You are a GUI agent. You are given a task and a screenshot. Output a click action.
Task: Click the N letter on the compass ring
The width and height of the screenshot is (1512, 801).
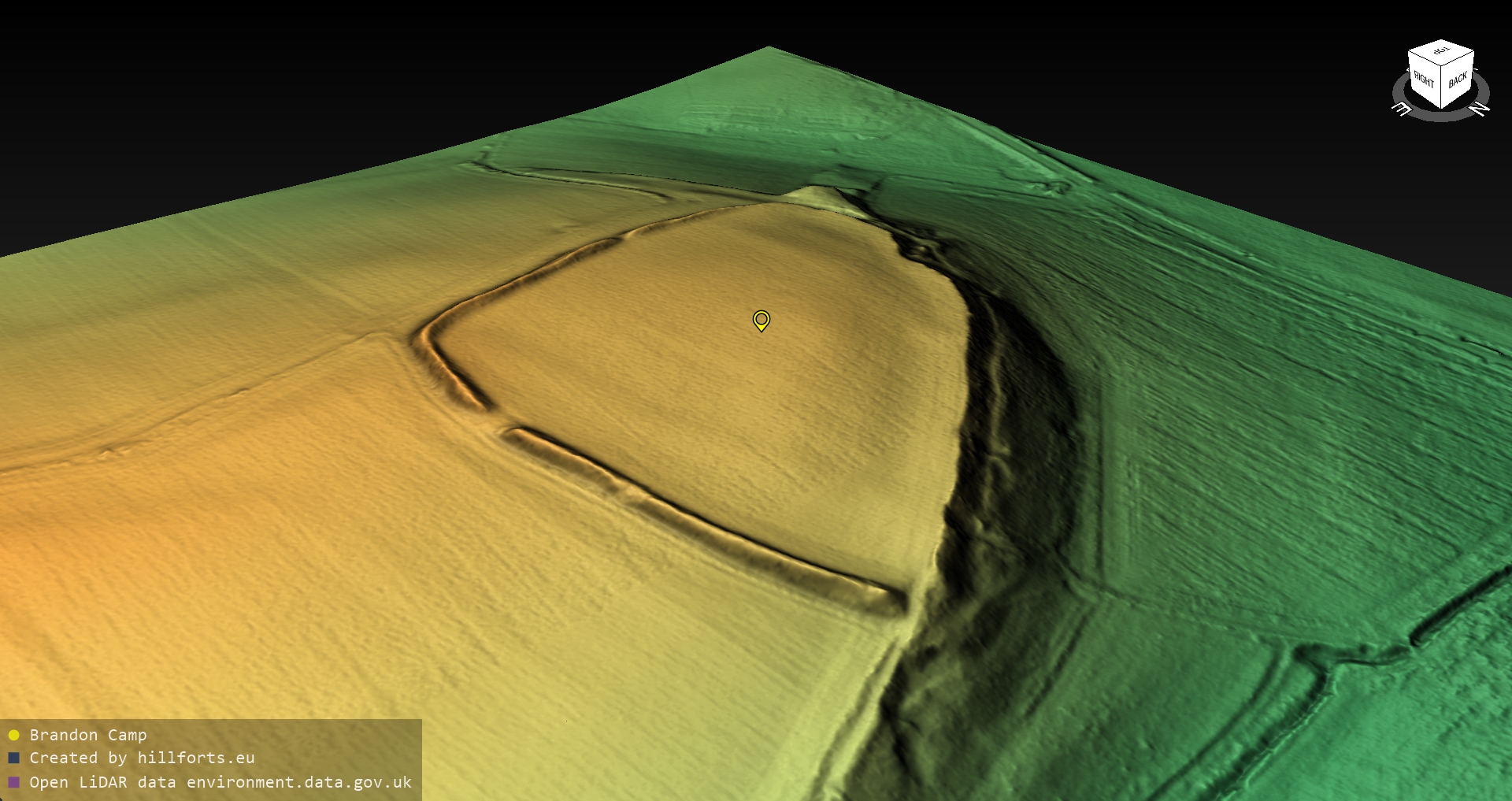point(1480,109)
